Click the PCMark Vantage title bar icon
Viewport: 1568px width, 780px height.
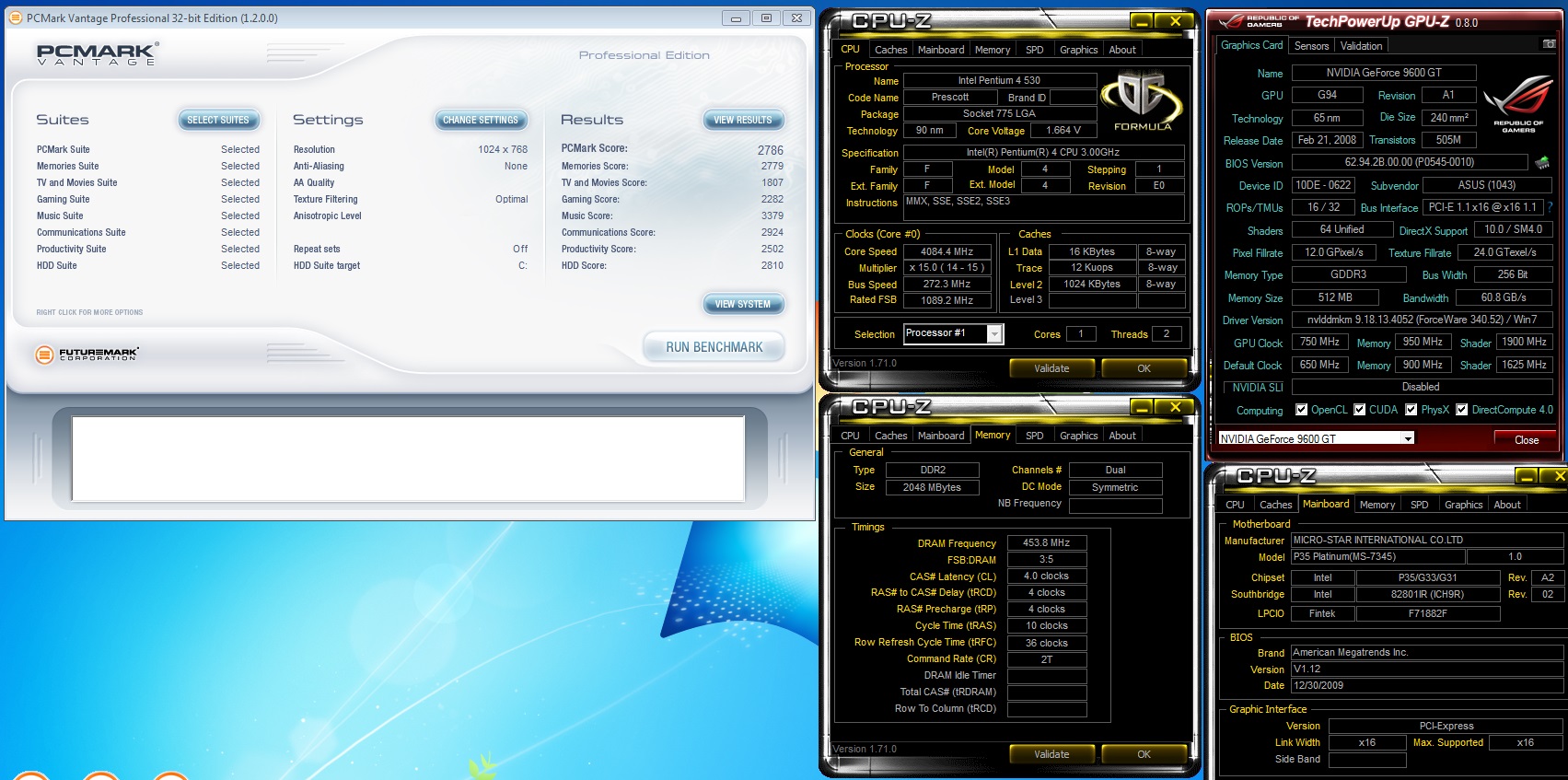point(16,17)
